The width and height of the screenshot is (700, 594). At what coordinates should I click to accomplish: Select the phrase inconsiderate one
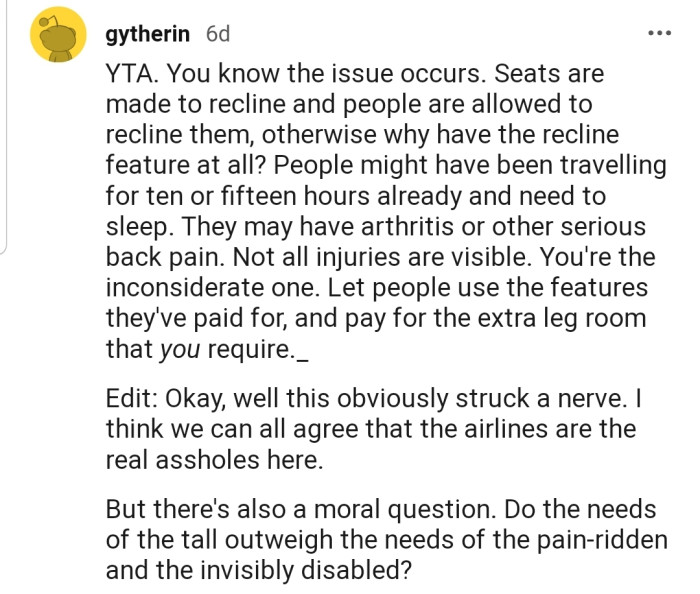click(x=213, y=288)
